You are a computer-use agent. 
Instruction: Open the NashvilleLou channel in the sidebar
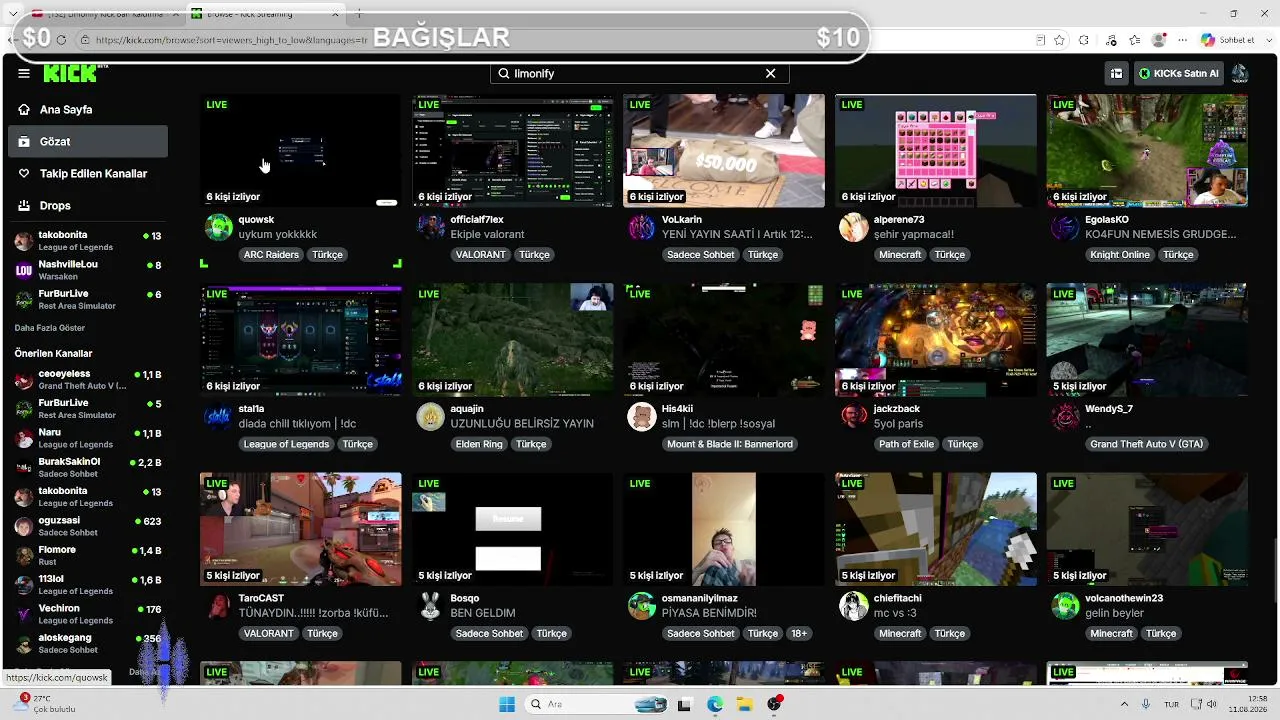tap(88, 270)
